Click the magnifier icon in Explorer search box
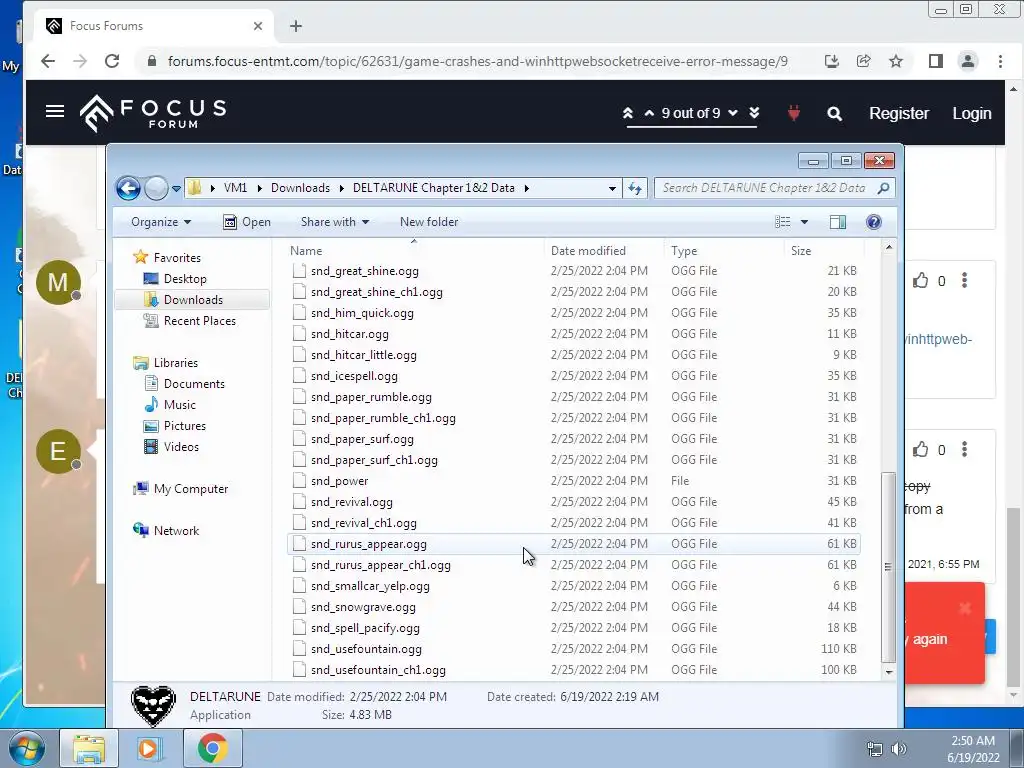Screen dimensions: 1024x768 [884, 188]
